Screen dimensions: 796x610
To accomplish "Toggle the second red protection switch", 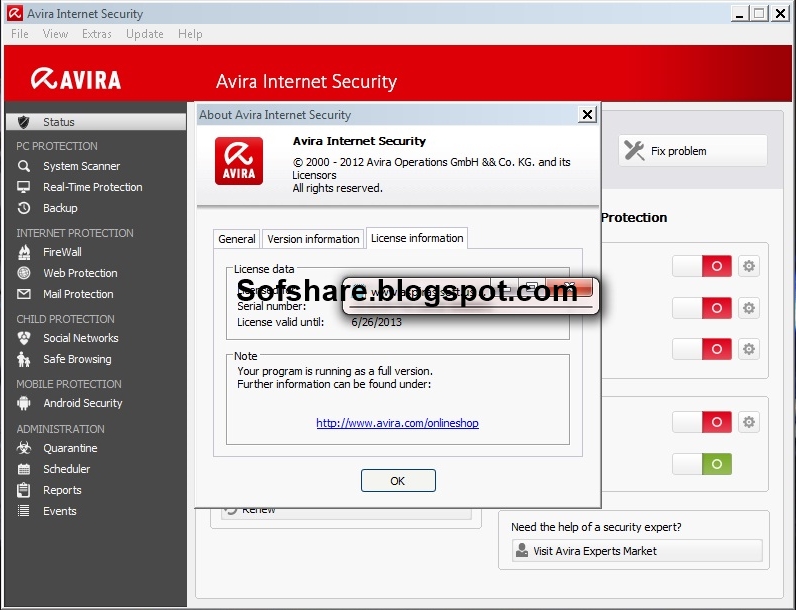I will [x=702, y=308].
